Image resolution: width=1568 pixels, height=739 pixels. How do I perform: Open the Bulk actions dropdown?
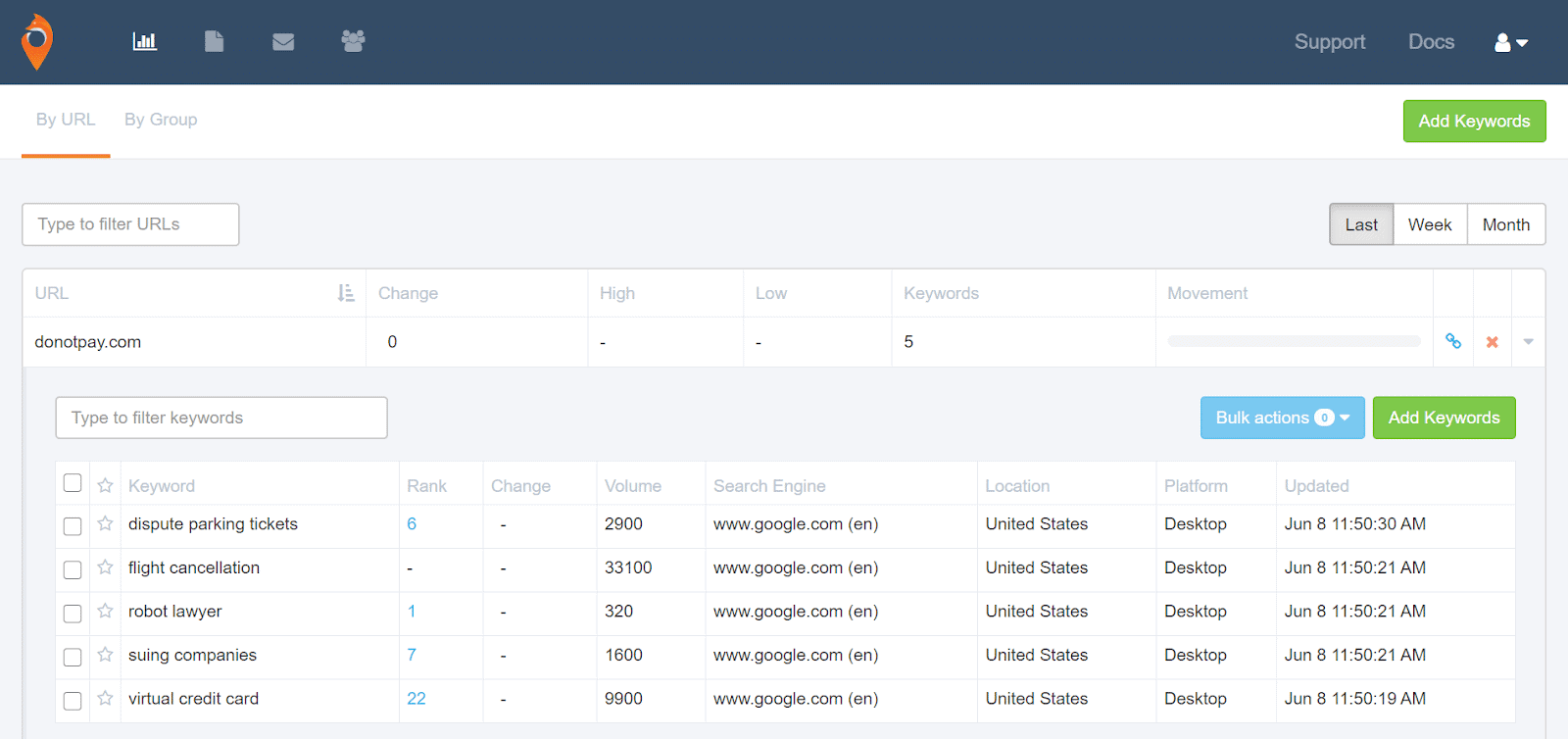pyautogui.click(x=1282, y=418)
